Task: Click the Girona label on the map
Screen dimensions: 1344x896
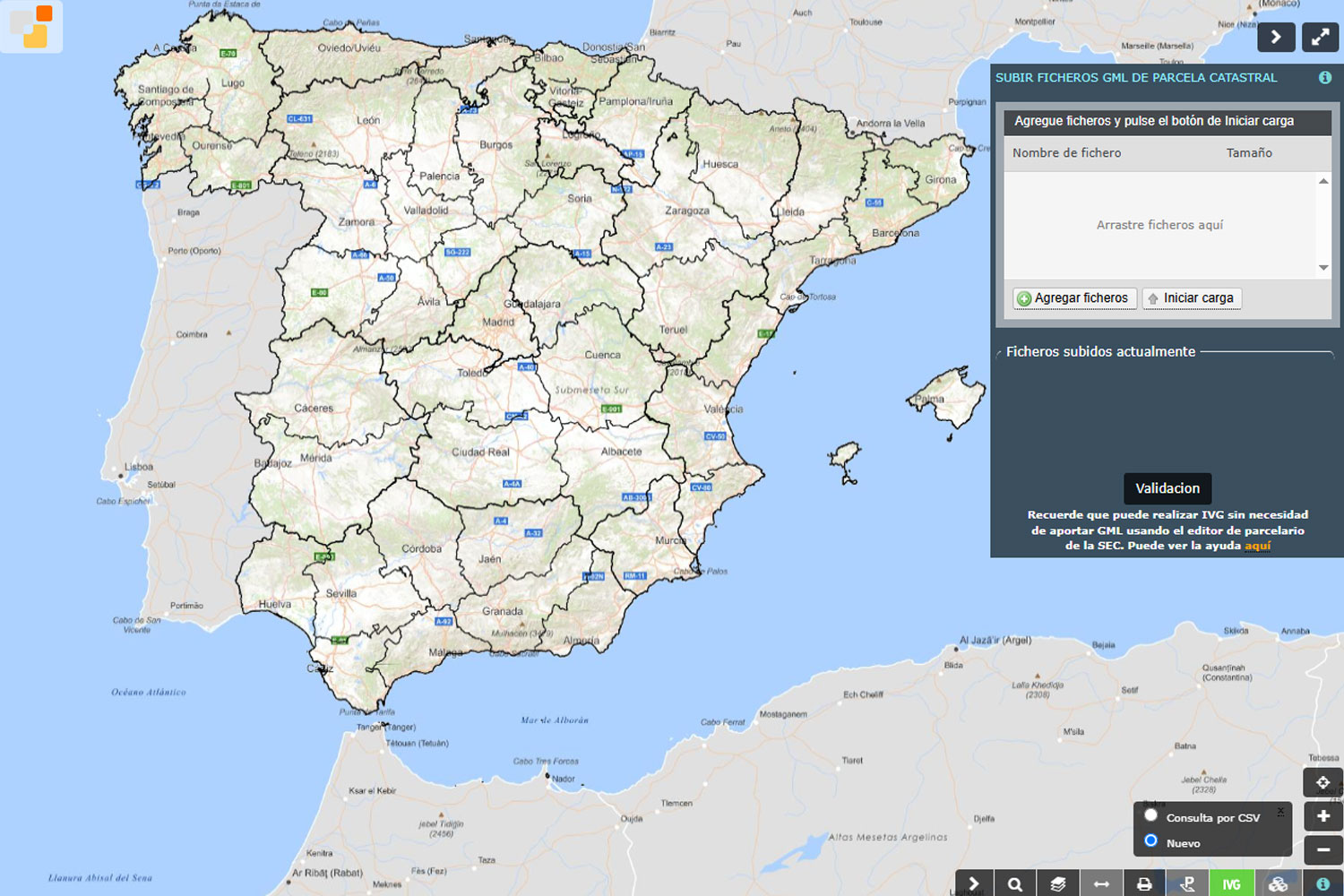Action: (941, 179)
